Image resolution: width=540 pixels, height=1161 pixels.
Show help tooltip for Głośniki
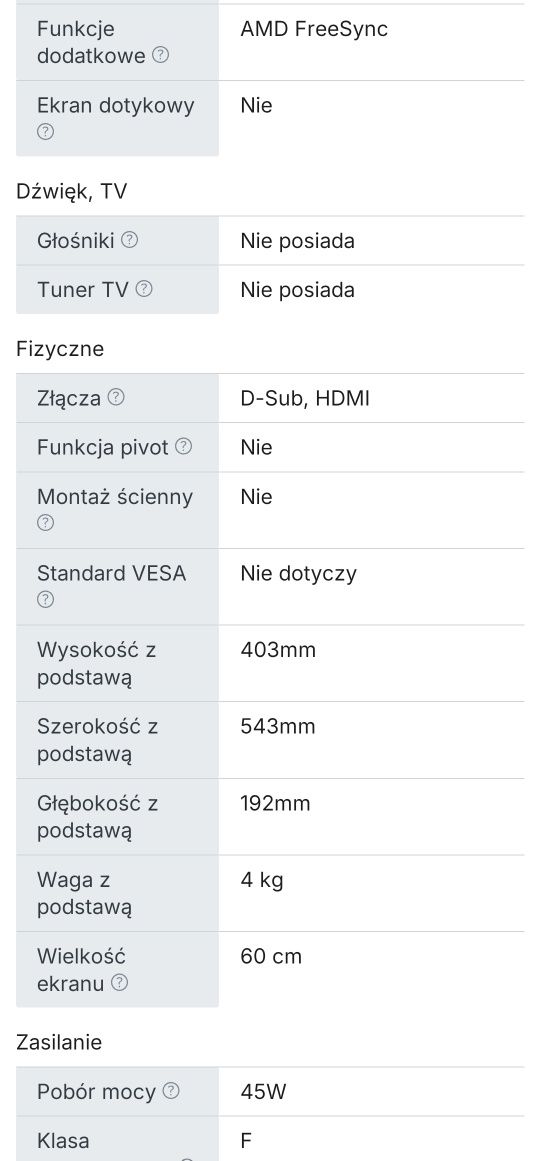click(129, 240)
